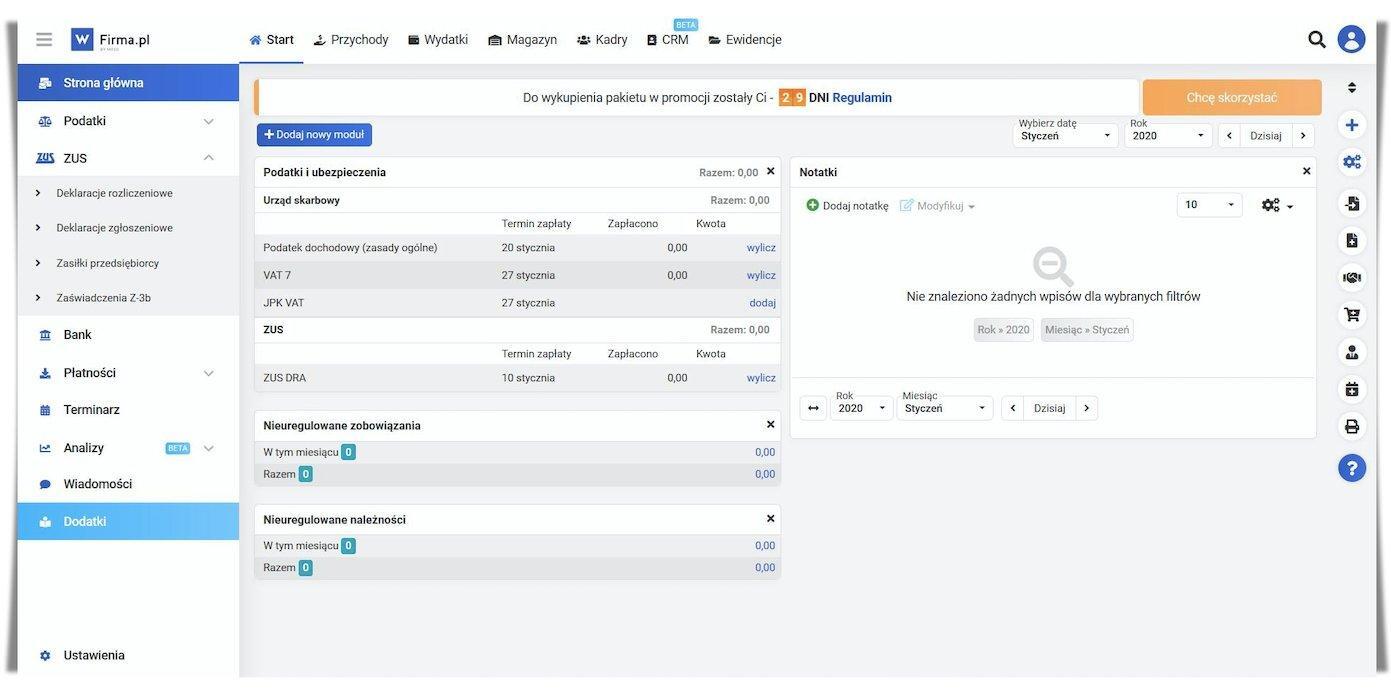Click the plus icon in right sidebar
This screenshot has height=693, width=1391.
point(1351,125)
